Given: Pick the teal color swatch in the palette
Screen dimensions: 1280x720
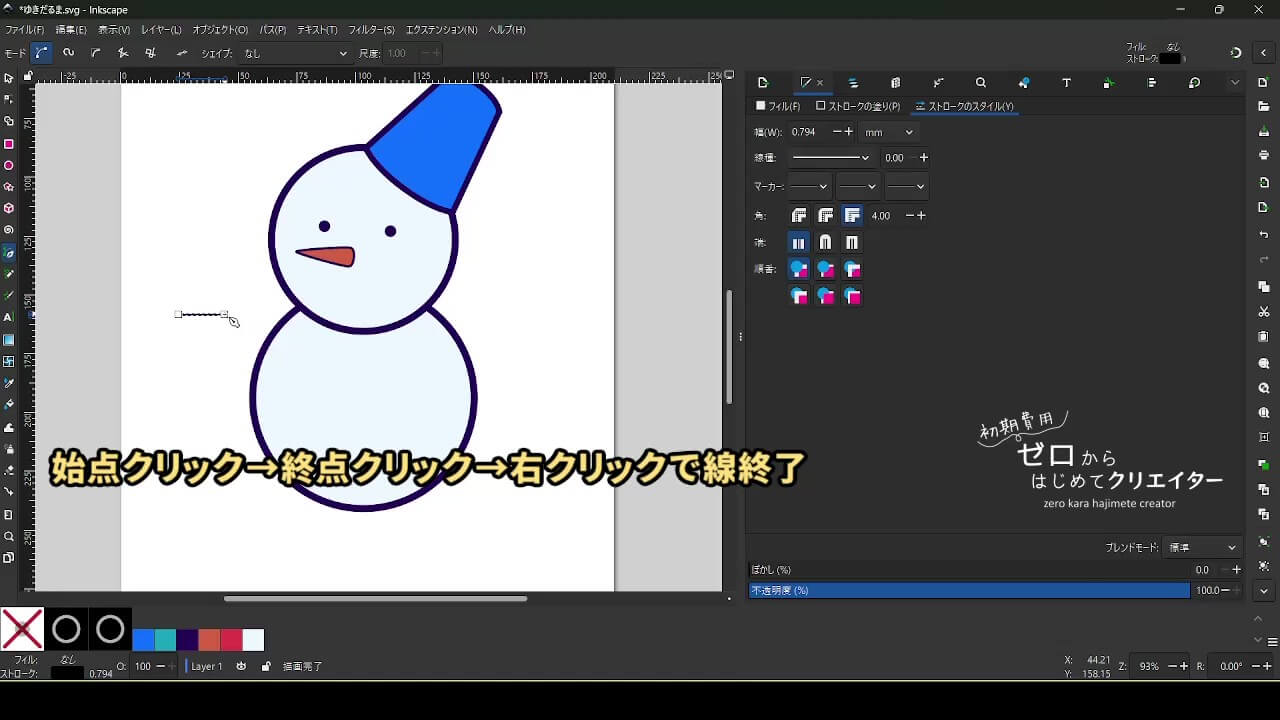Looking at the screenshot, I should [165, 640].
